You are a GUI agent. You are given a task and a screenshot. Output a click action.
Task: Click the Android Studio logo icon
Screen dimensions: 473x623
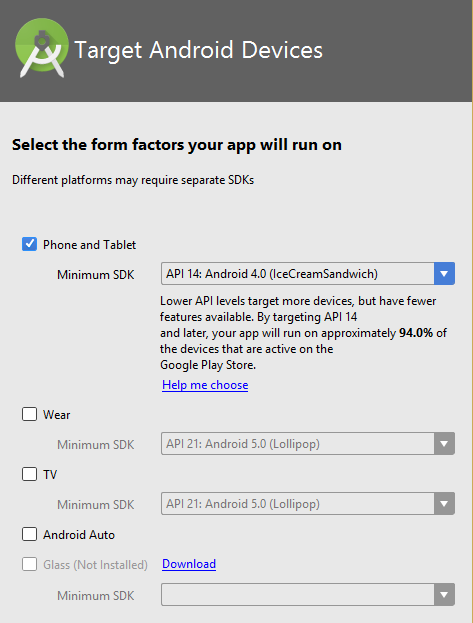[x=41, y=48]
